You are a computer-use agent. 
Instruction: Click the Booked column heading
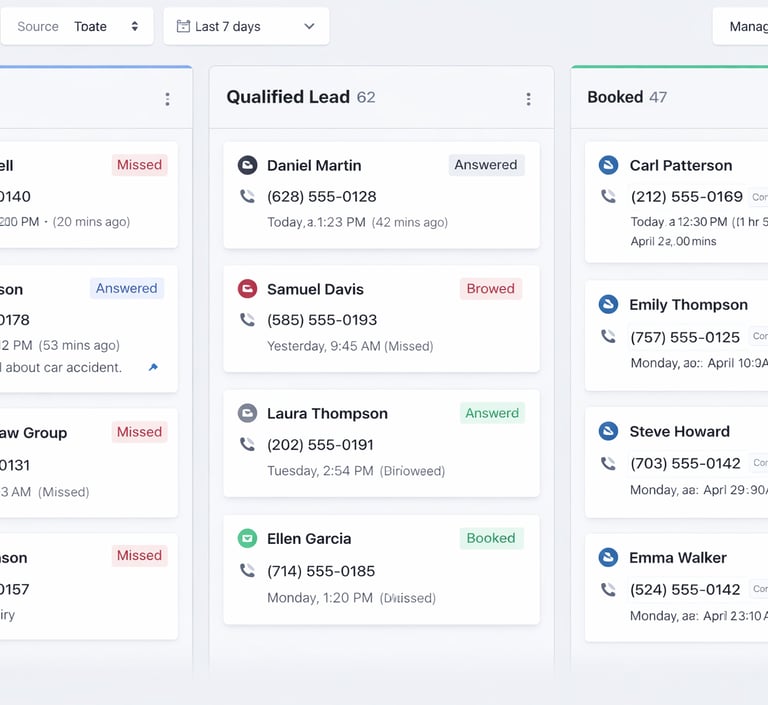click(x=615, y=97)
